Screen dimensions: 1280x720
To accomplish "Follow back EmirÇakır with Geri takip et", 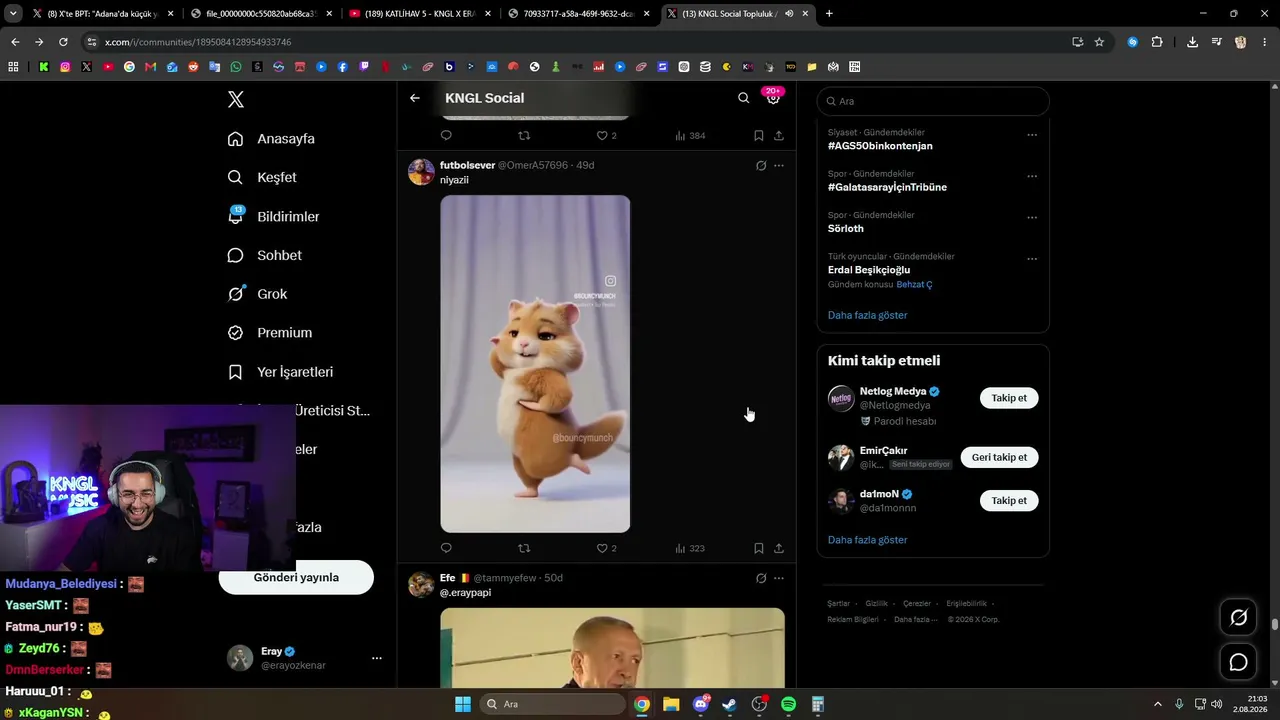I will click(999, 457).
